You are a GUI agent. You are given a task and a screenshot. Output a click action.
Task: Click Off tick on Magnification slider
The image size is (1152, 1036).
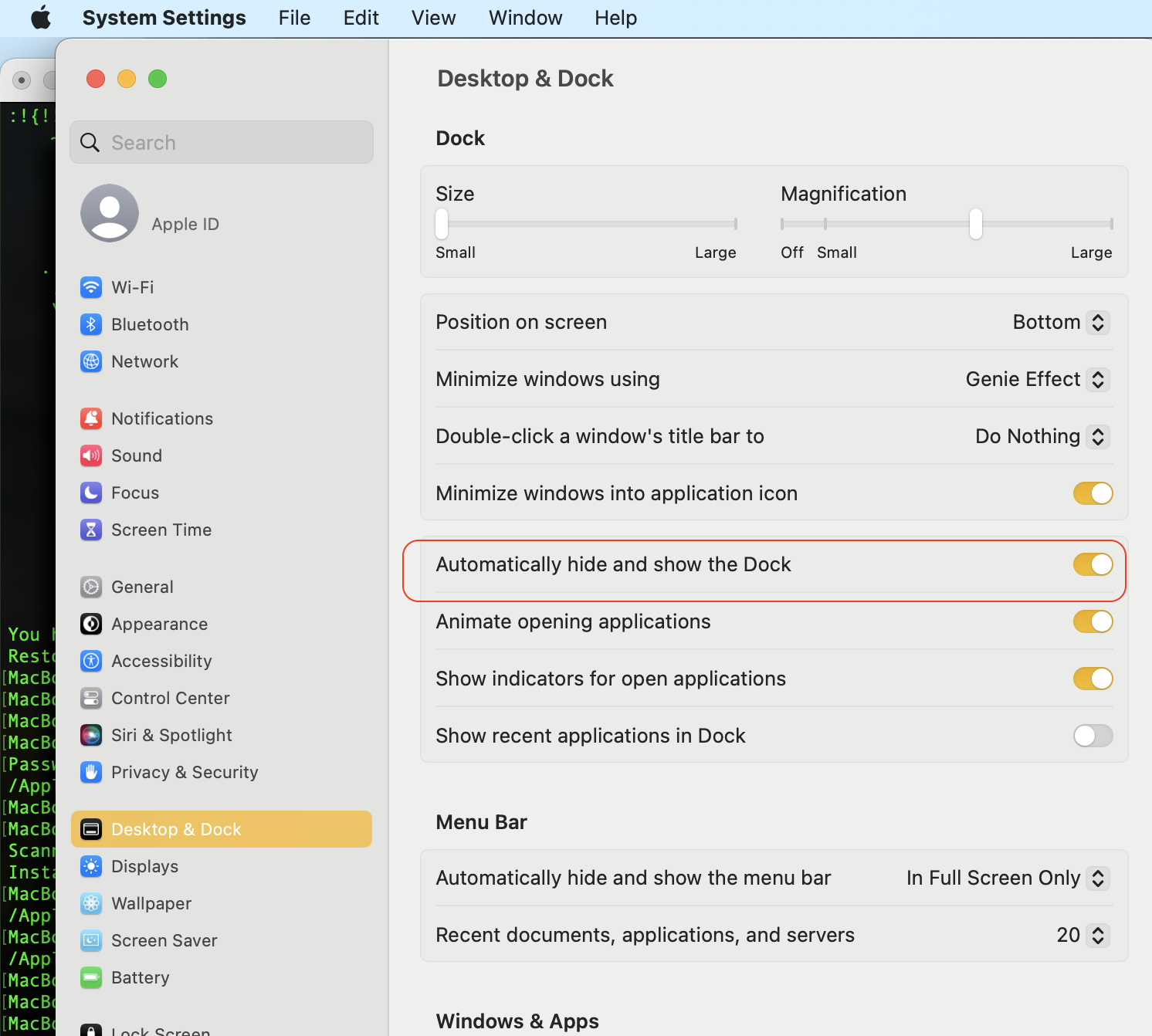[782, 224]
